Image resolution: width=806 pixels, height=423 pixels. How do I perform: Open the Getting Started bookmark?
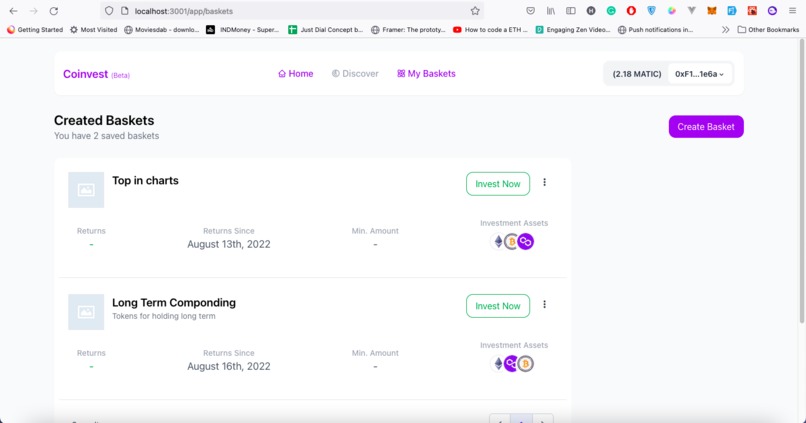coord(34,30)
